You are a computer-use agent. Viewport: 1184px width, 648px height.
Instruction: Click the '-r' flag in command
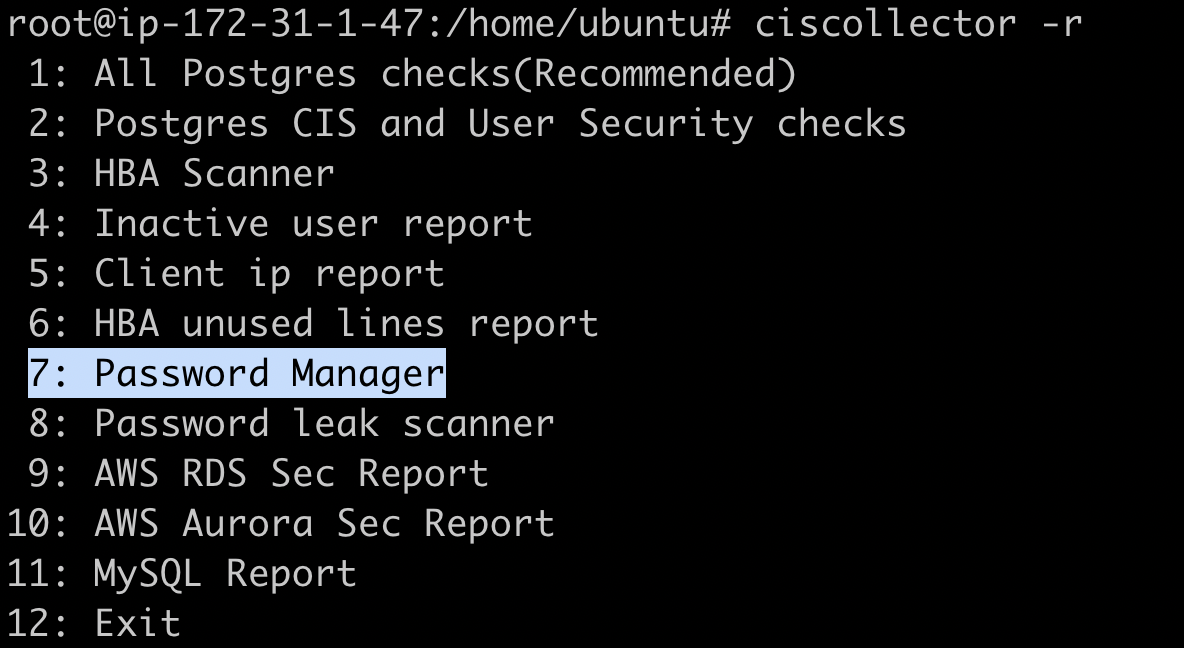coord(1061,23)
